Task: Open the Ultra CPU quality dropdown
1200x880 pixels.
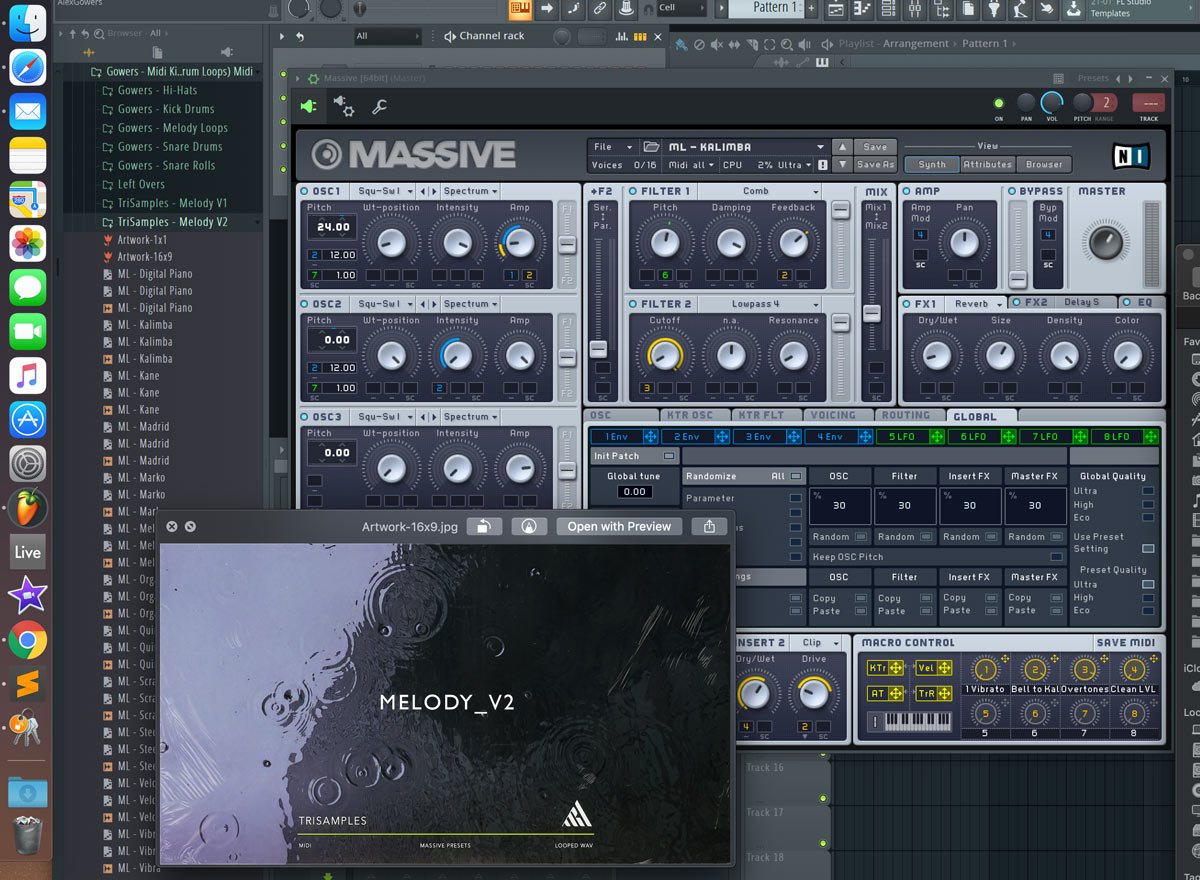Action: (x=792, y=165)
